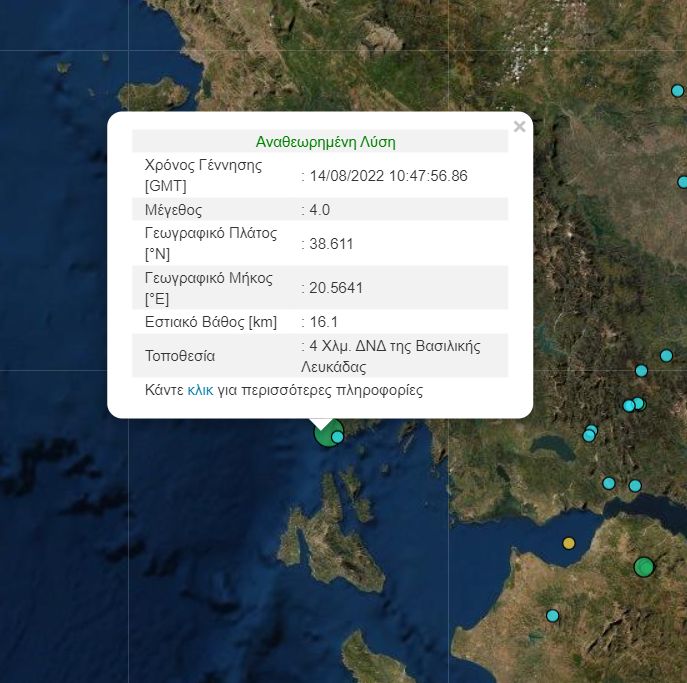Click the focal depth value 16.1
687x683 pixels.
point(324,322)
